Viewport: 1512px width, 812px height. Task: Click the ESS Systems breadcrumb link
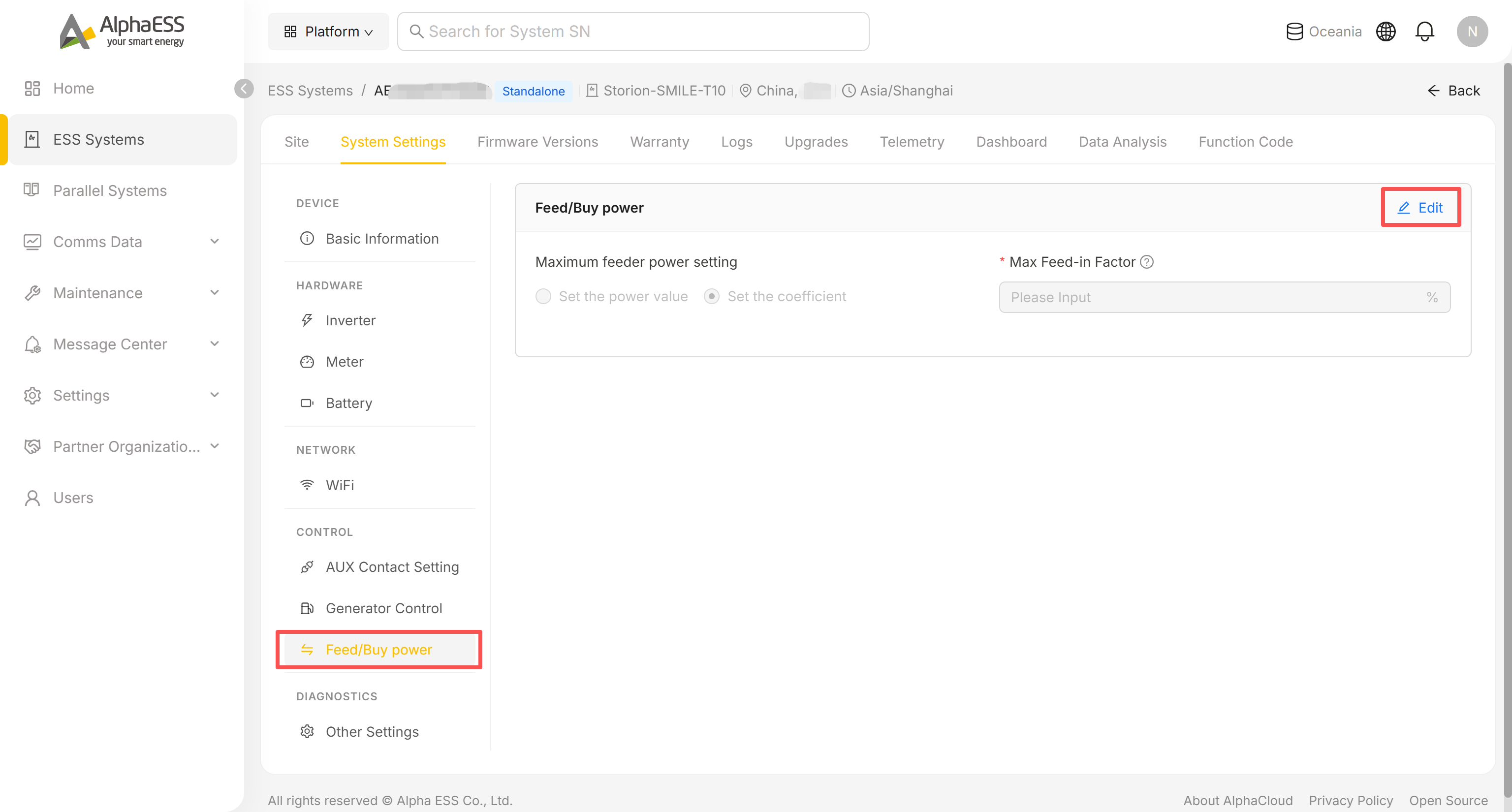310,91
